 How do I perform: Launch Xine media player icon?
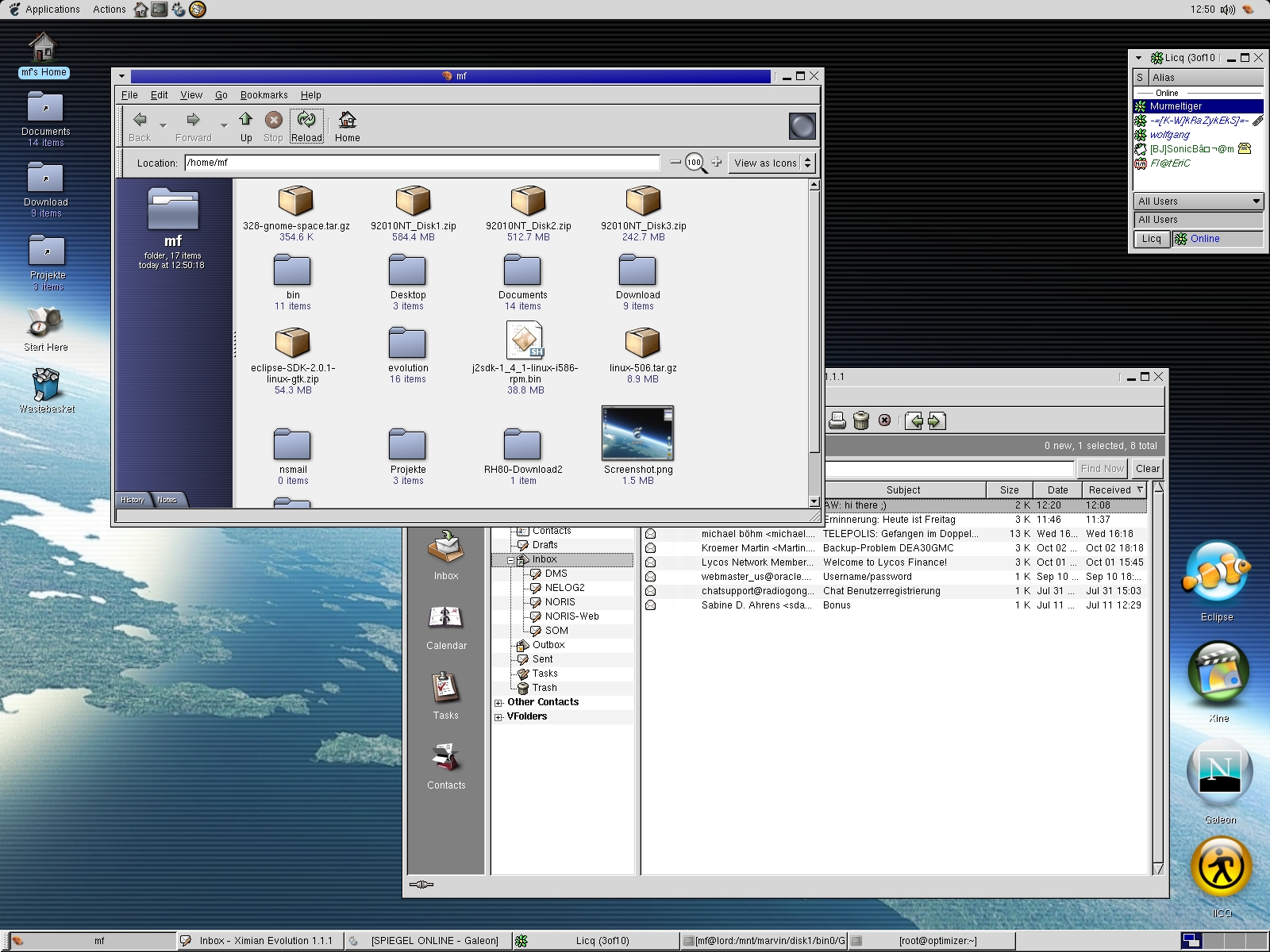1218,674
